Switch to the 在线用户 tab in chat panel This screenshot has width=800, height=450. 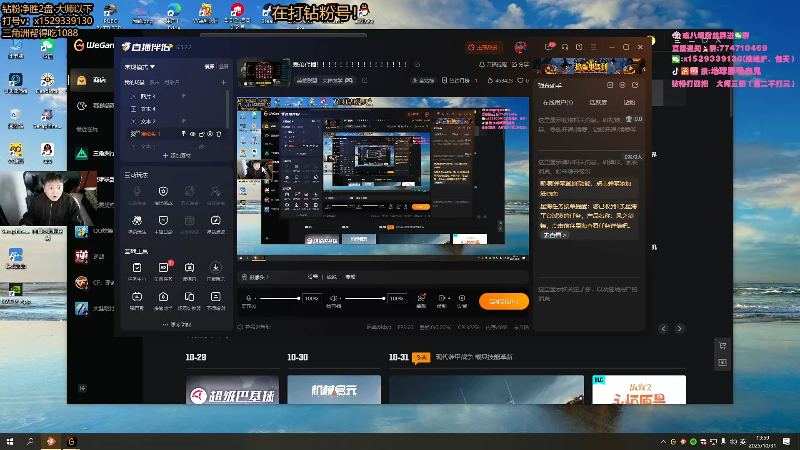pyautogui.click(x=558, y=103)
